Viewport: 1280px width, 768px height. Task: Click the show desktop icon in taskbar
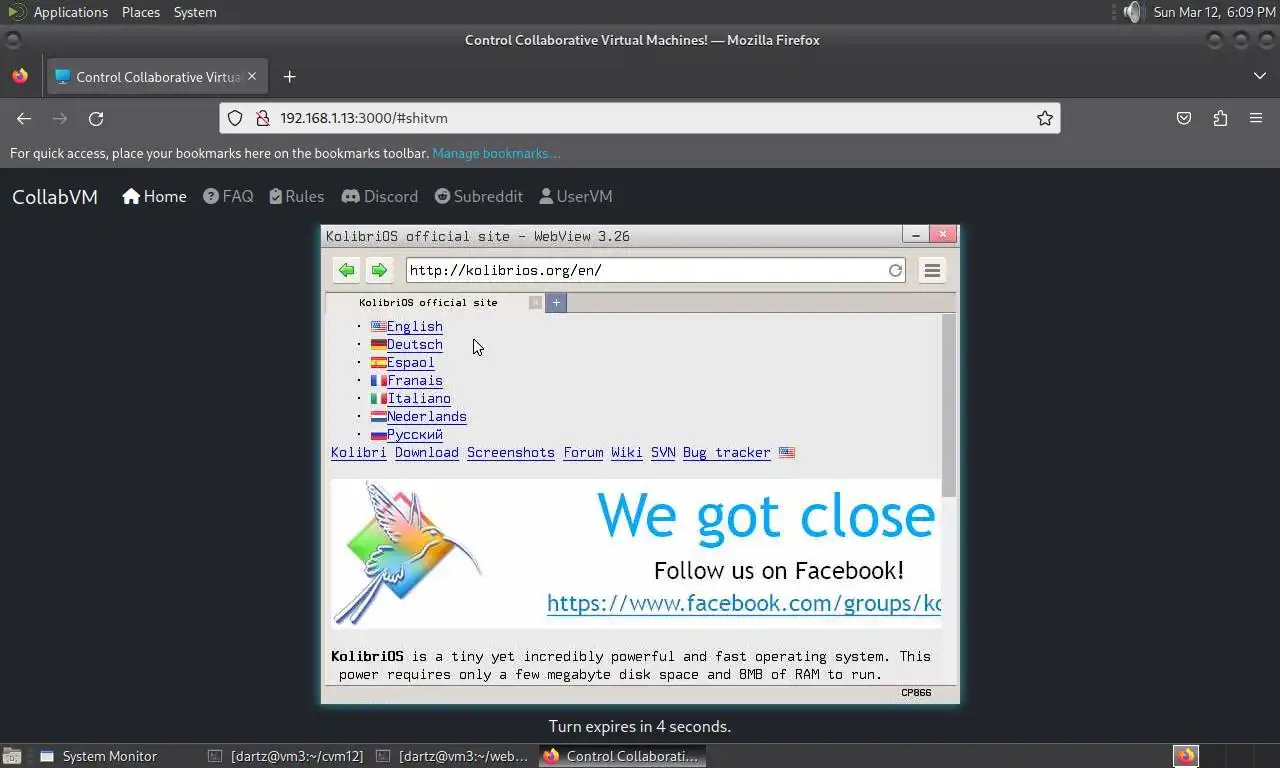point(12,756)
